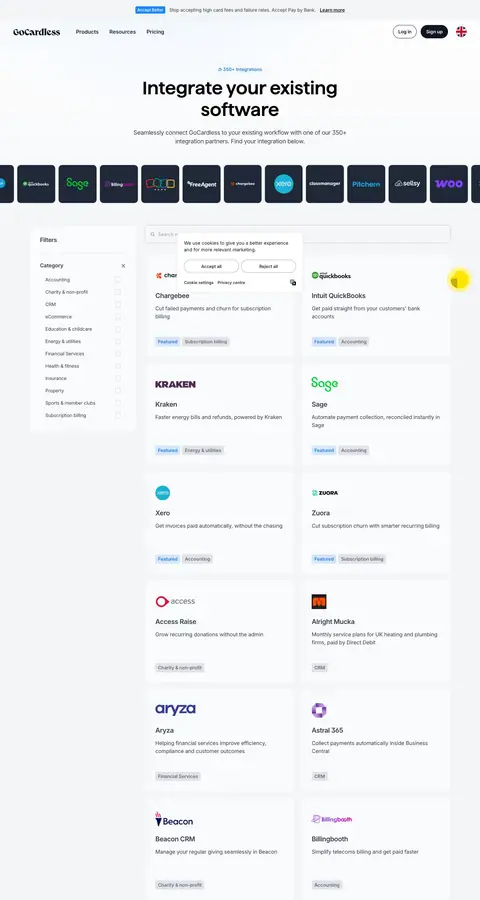480x900 pixels.
Task: Open the sellsy tile in the carousel
Action: point(408,184)
